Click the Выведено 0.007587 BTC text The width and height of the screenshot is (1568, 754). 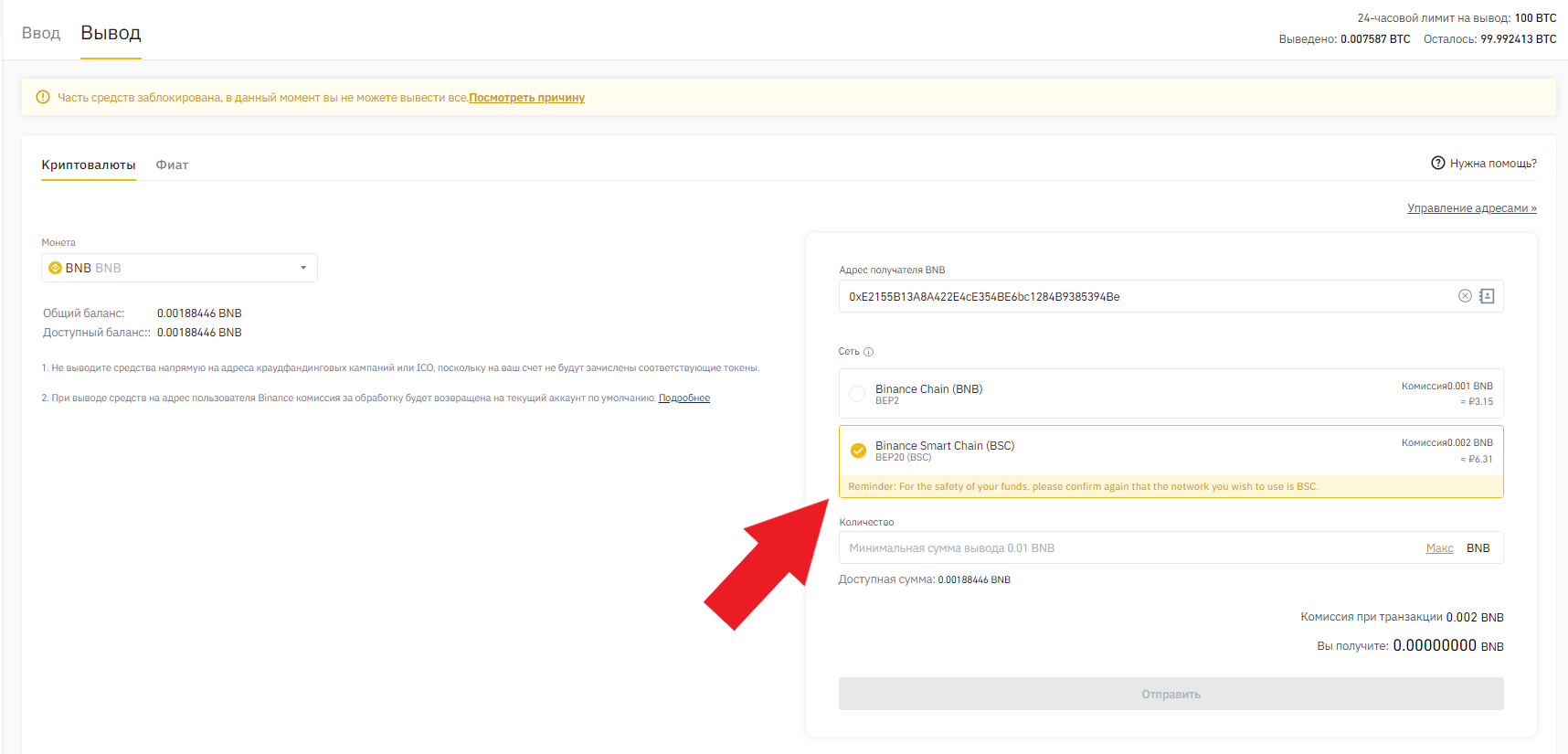(1345, 39)
